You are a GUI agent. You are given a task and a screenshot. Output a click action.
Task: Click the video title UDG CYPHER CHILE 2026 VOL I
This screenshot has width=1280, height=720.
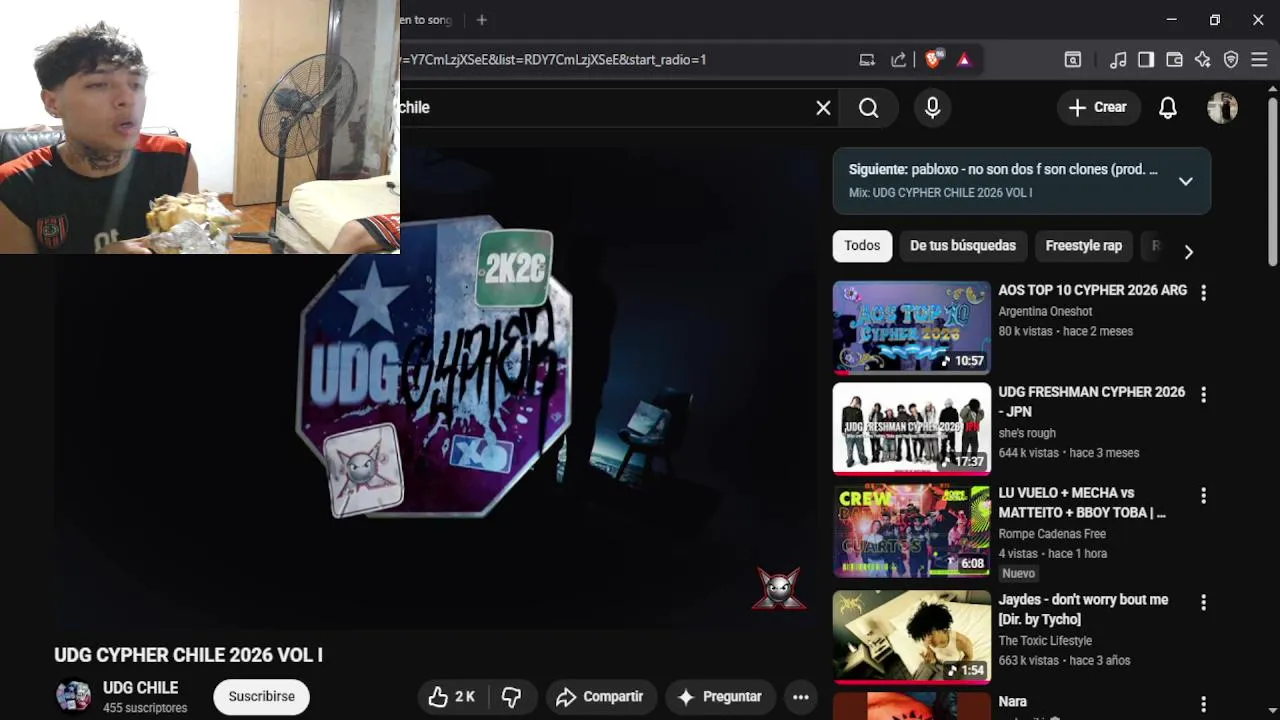[188, 655]
